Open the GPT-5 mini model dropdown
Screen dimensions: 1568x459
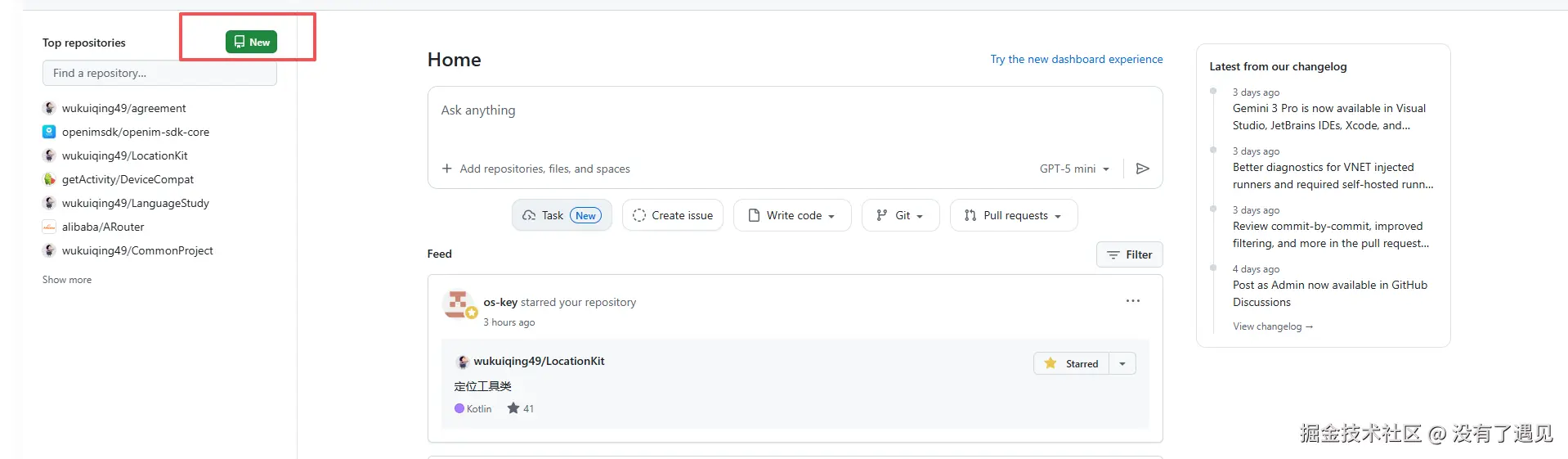[1074, 169]
